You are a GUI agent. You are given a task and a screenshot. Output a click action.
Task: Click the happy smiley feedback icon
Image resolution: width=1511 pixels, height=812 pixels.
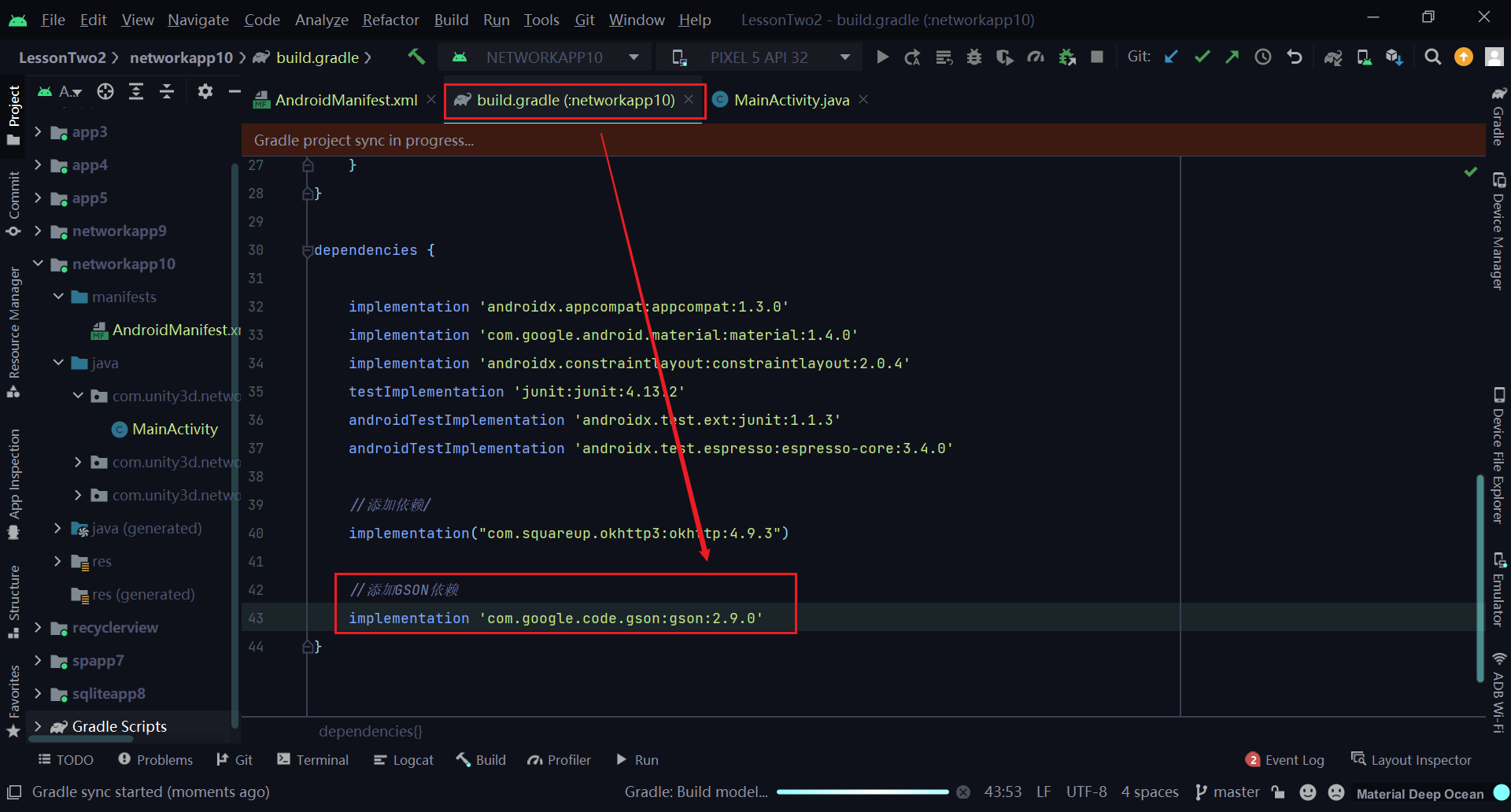1308,792
